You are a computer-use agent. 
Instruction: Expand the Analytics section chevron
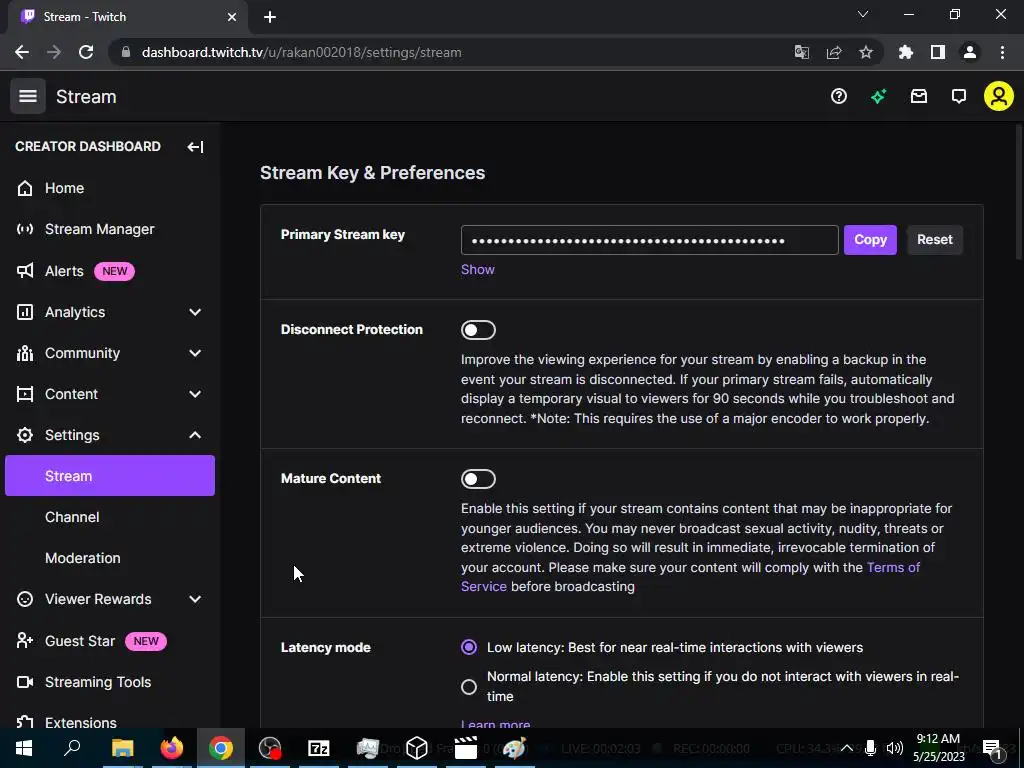pos(195,312)
